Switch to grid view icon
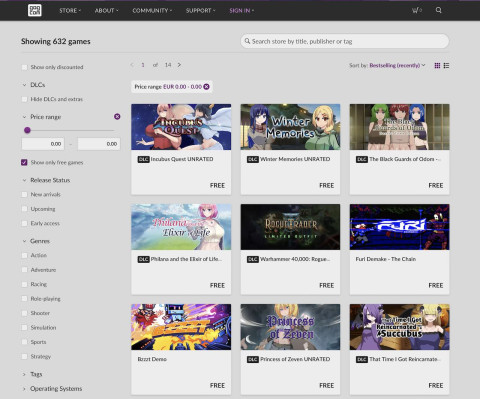Viewport: 480px width, 399px height. click(x=437, y=65)
